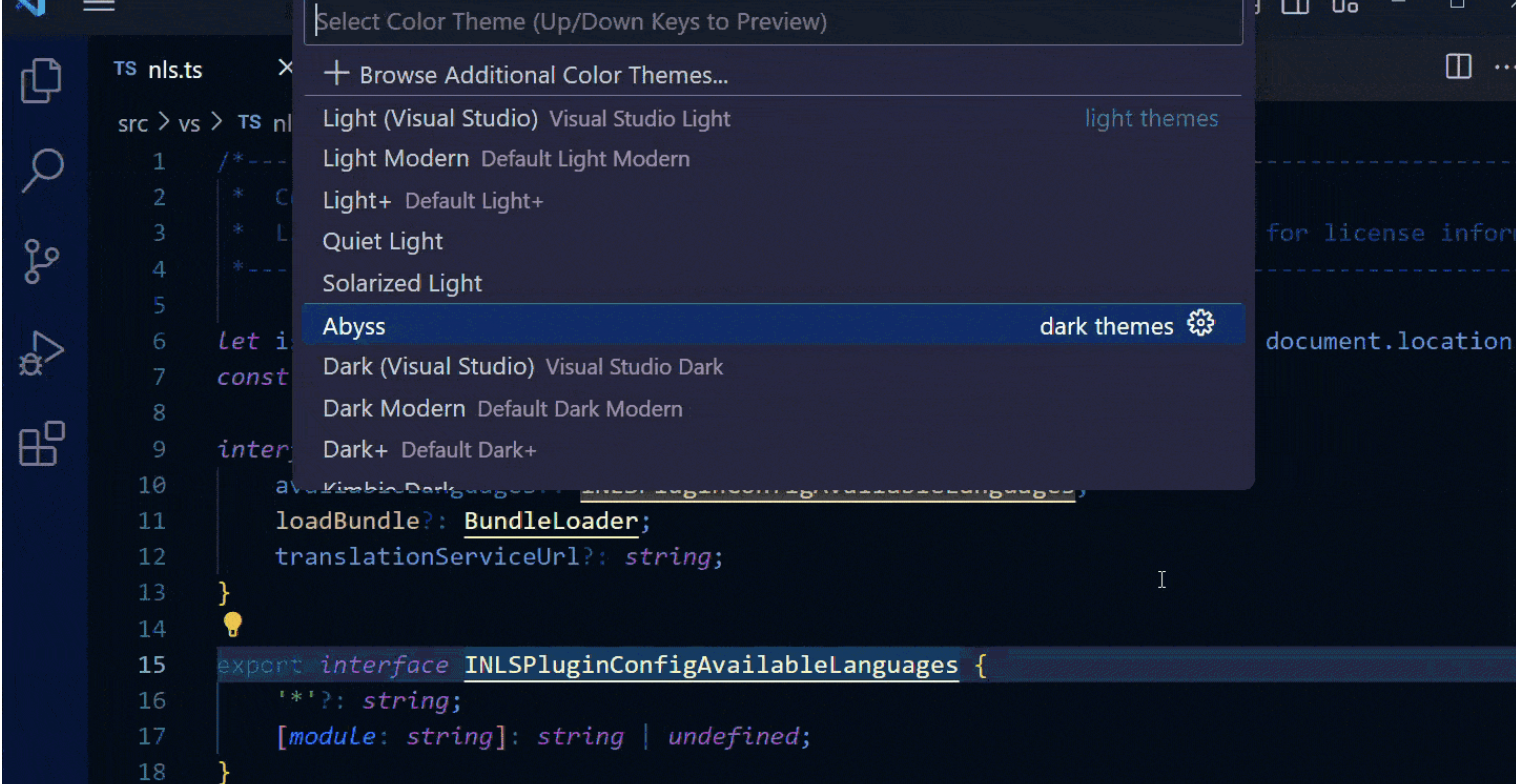Select the Light (Visual Studio) theme
This screenshot has height=784, width=1516.
point(773,118)
